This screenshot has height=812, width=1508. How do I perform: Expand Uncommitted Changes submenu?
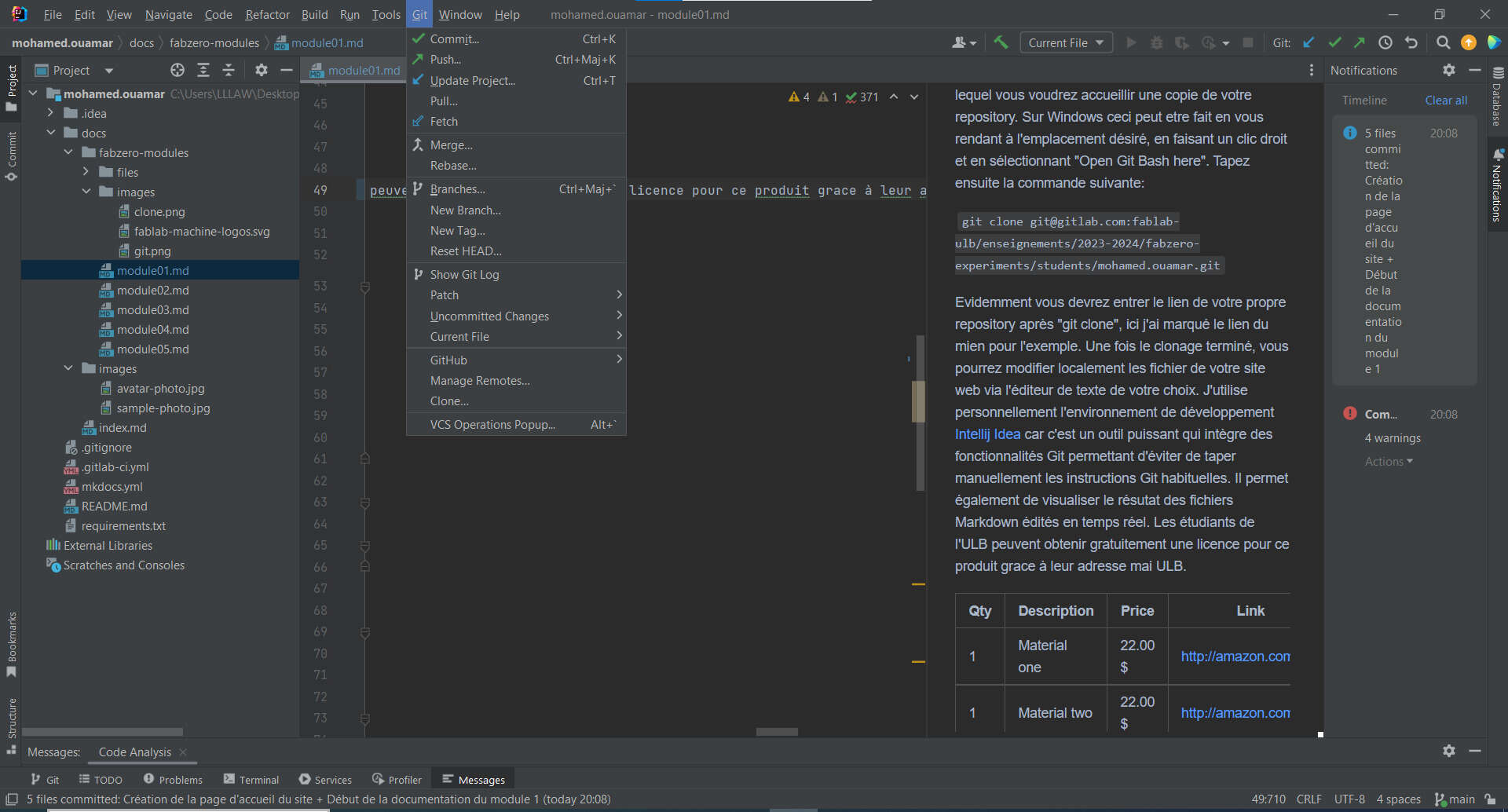point(516,316)
